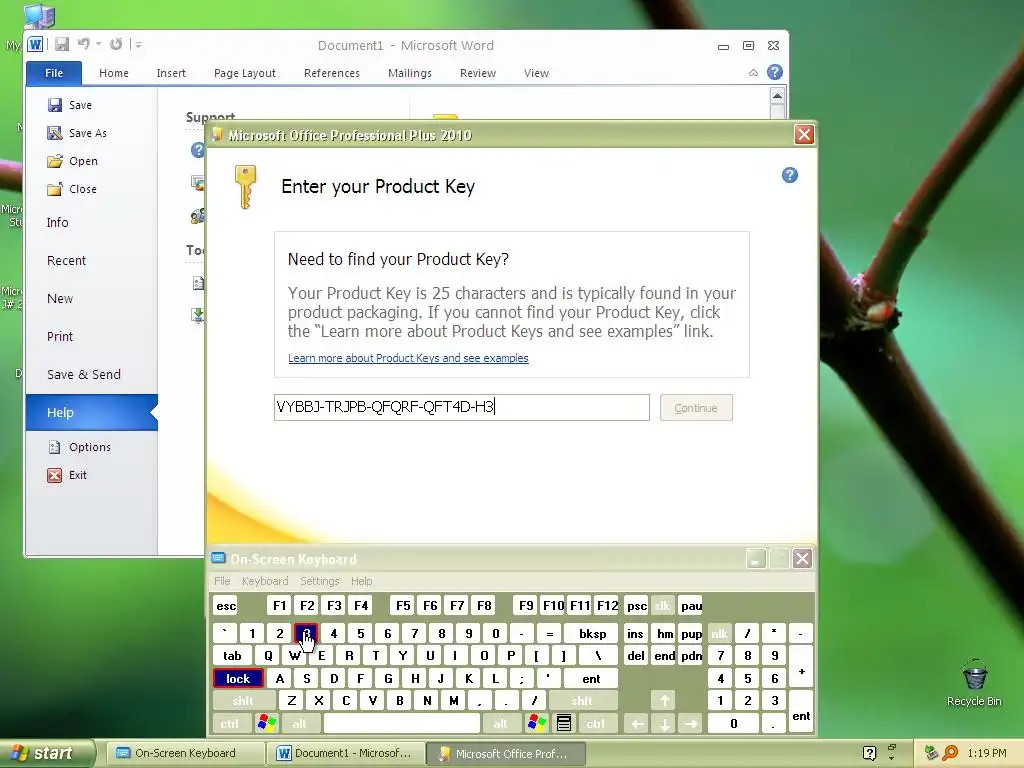Click the Redo icon in Word's title bar
Screen dimensions: 1024x768
116,44
